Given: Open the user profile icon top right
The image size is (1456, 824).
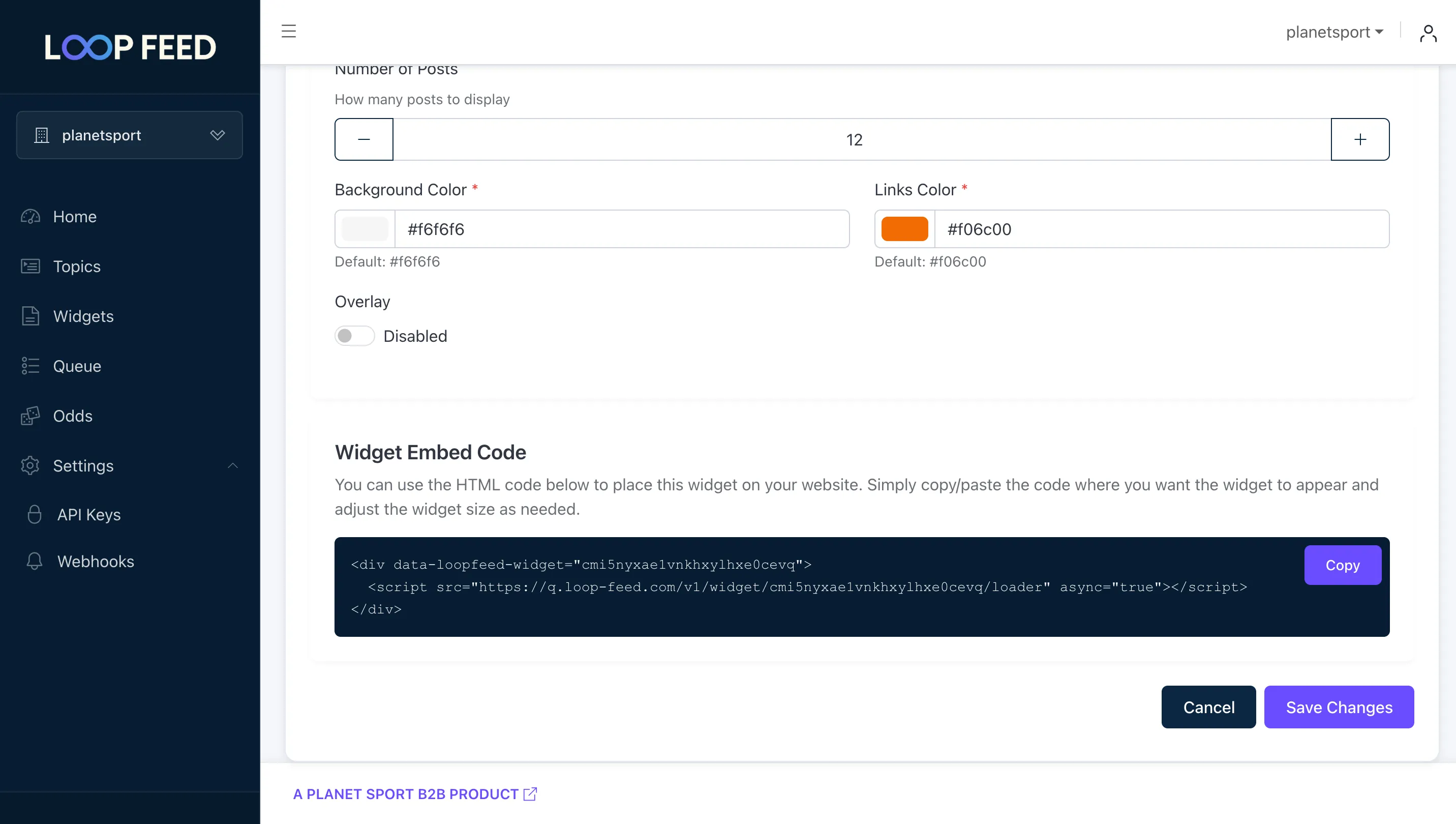Looking at the screenshot, I should click(x=1429, y=33).
